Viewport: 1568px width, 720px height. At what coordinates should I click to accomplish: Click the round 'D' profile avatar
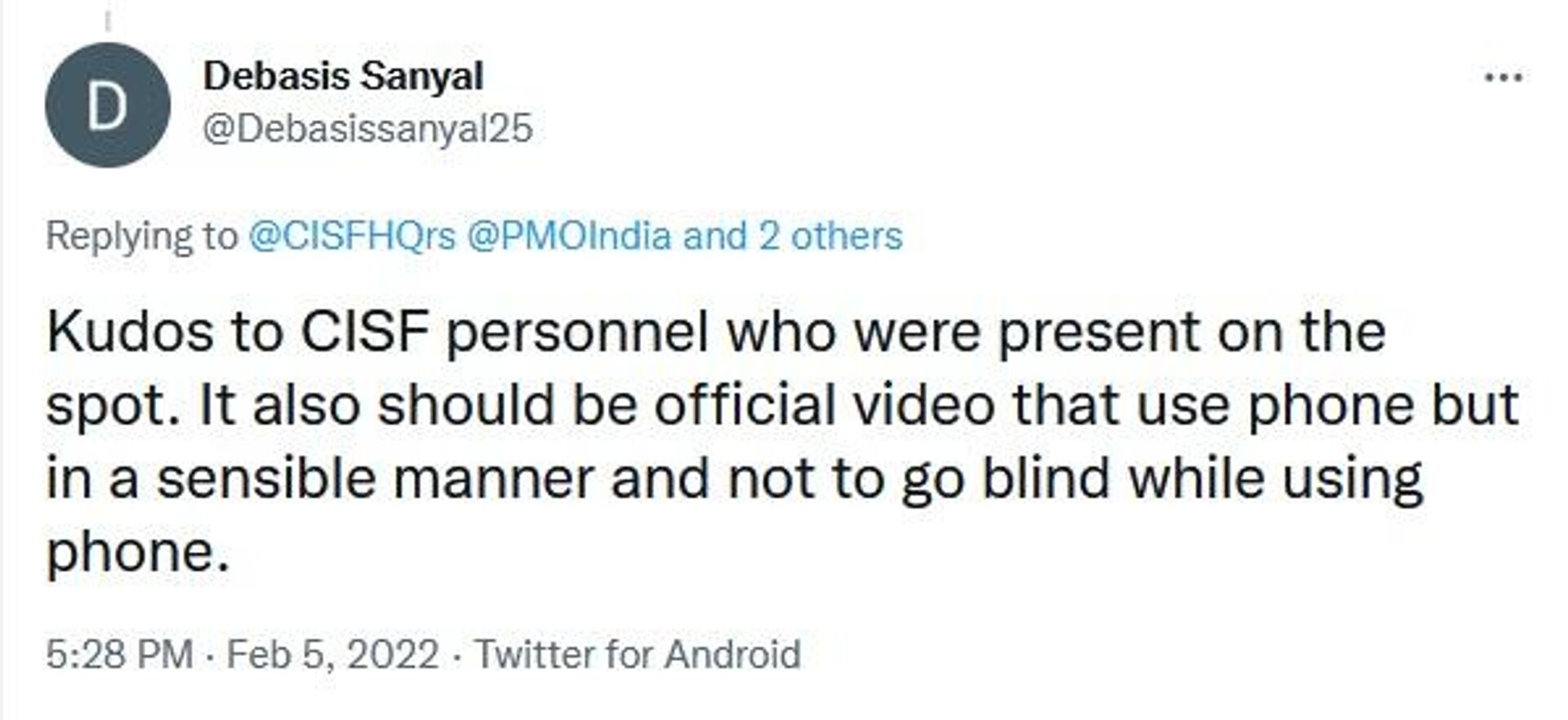tap(108, 105)
